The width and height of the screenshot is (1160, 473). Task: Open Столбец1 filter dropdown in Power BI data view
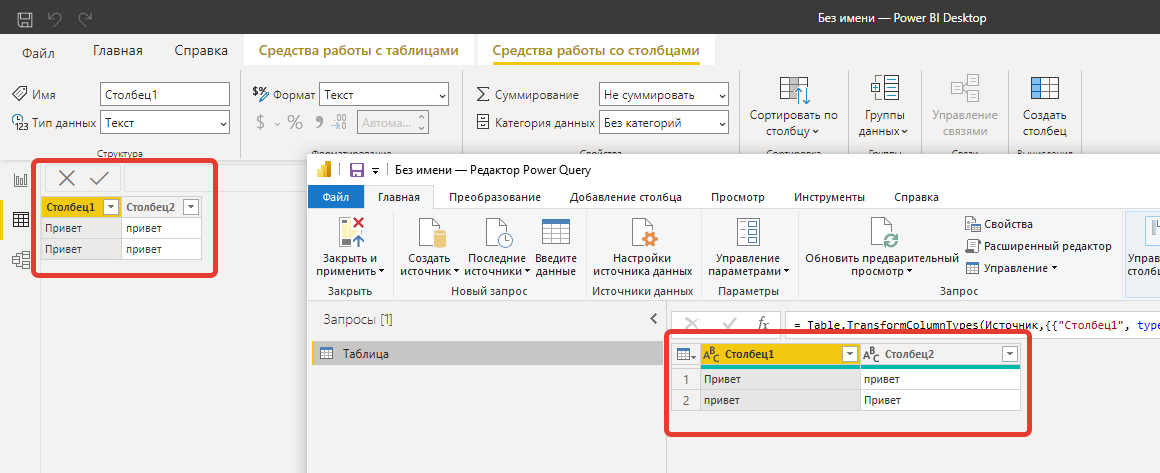click(111, 207)
